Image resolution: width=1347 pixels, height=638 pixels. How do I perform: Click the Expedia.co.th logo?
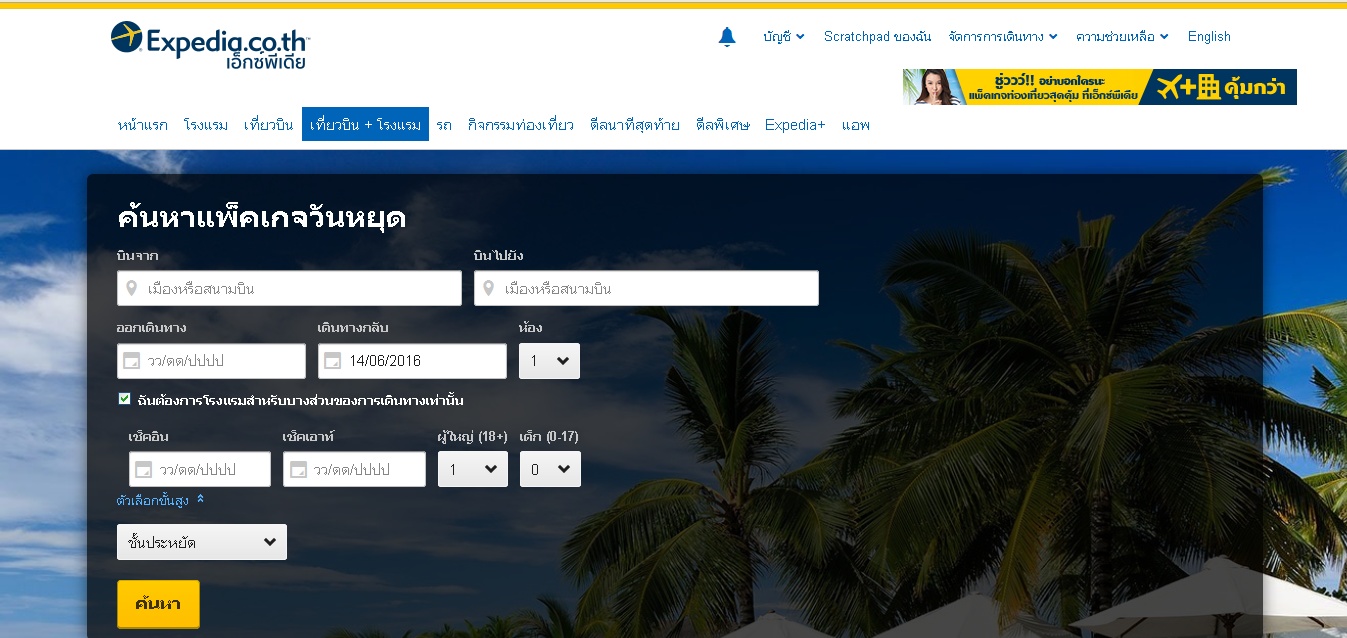click(x=211, y=45)
